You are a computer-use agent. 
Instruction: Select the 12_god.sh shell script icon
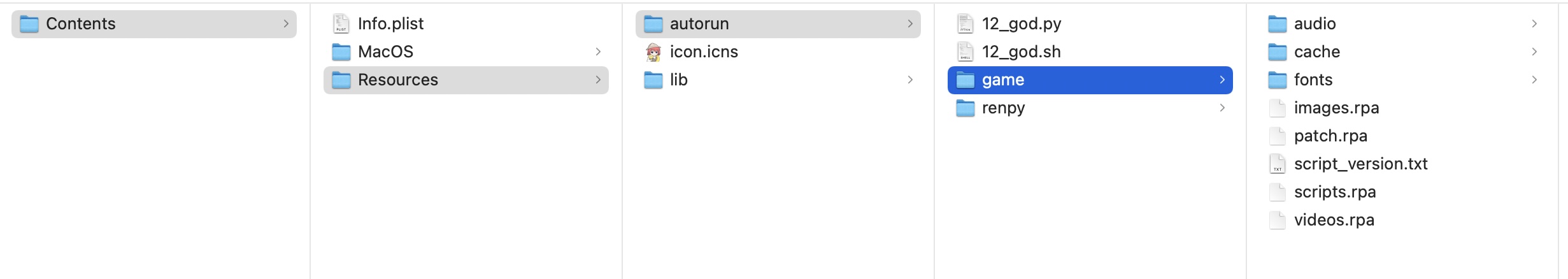tap(965, 52)
